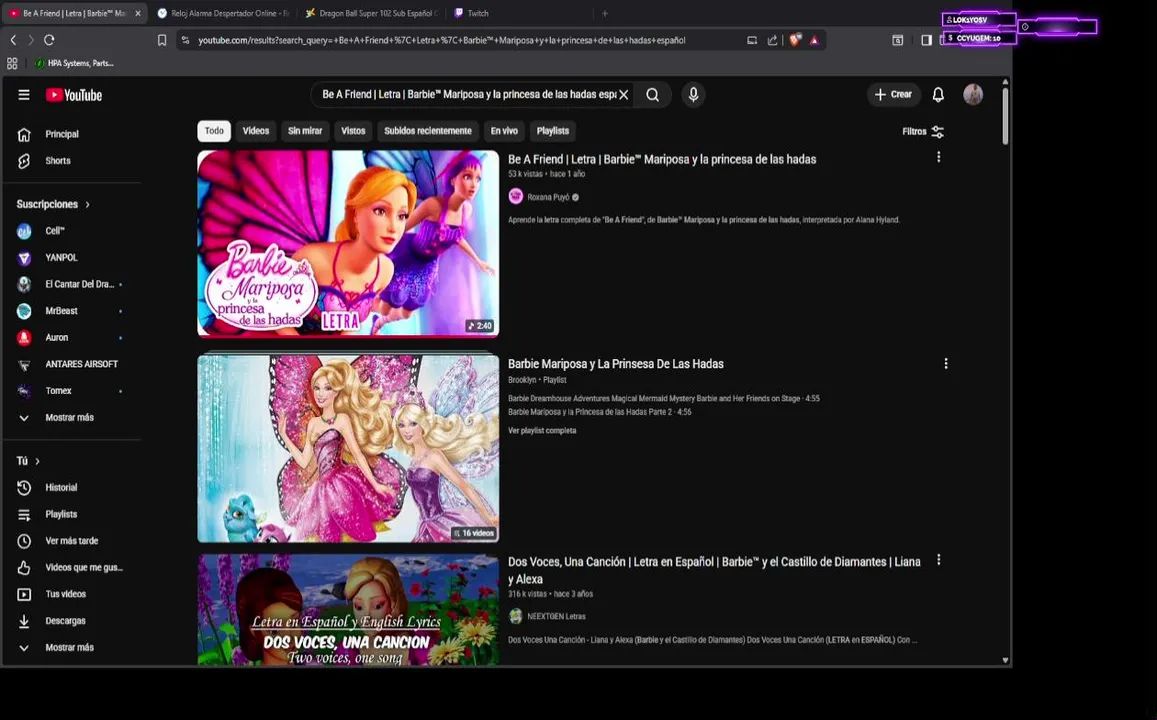Open options for Be A Friend video
1157x720 pixels.
point(939,157)
